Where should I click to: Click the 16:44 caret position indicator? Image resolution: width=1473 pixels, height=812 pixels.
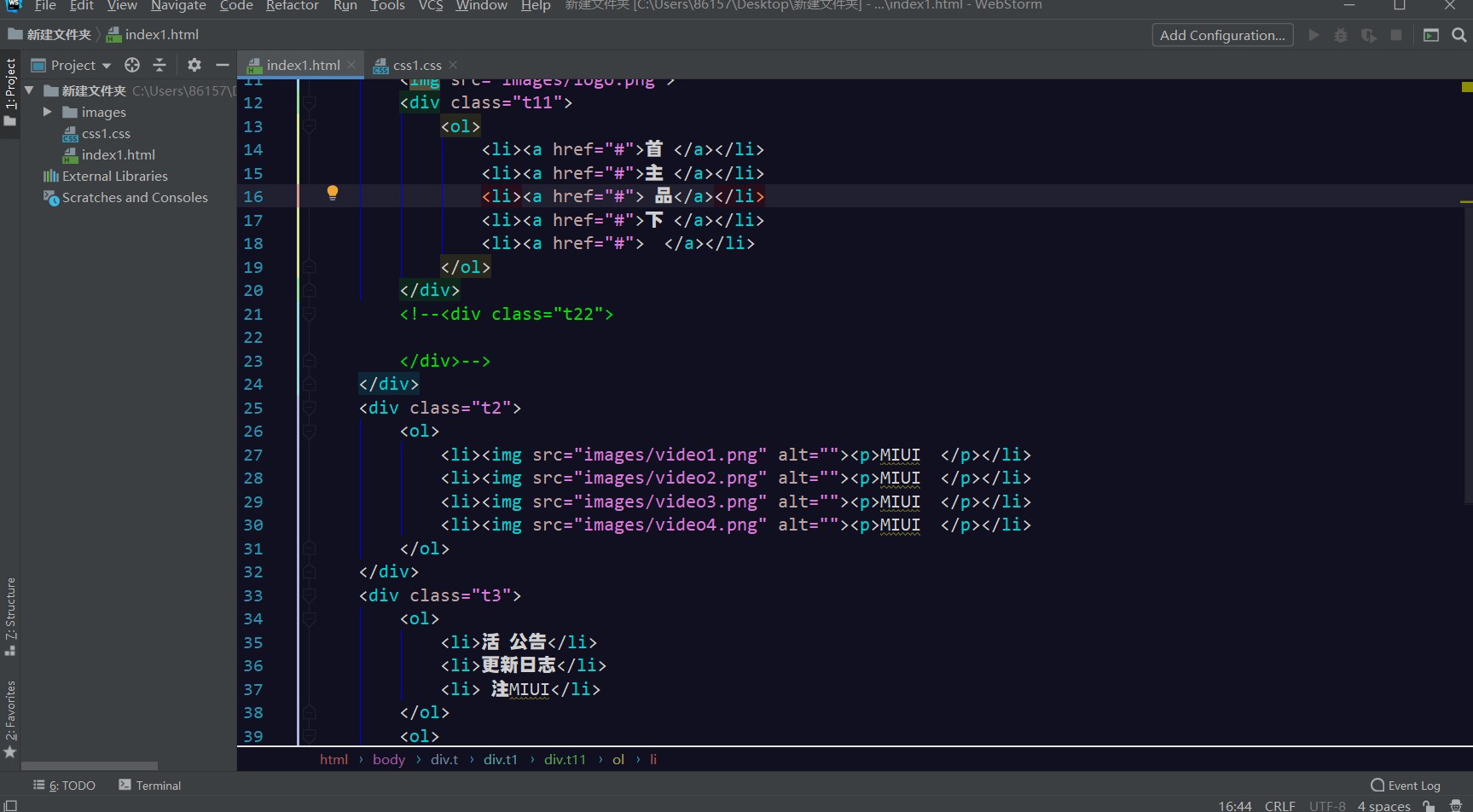click(x=1234, y=806)
